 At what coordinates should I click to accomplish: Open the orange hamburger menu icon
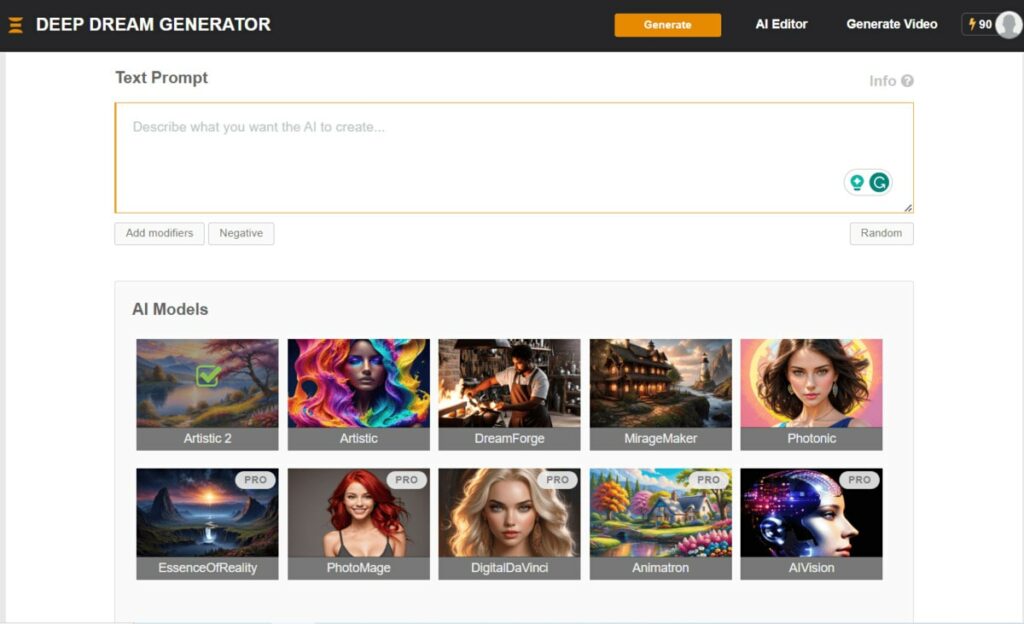16,25
